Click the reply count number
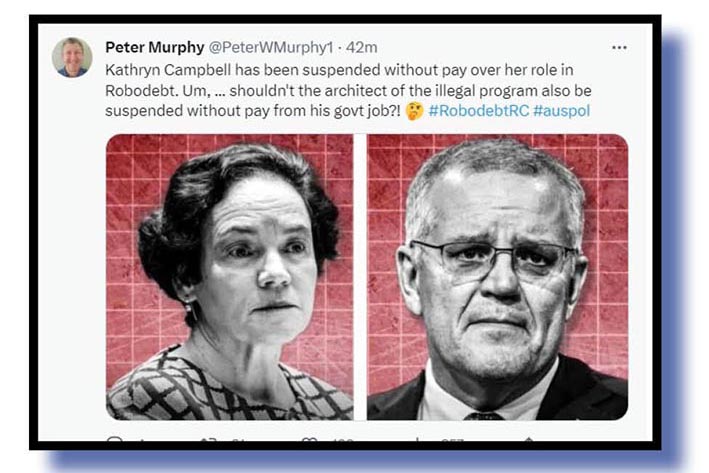The image size is (709, 473). coord(141,440)
